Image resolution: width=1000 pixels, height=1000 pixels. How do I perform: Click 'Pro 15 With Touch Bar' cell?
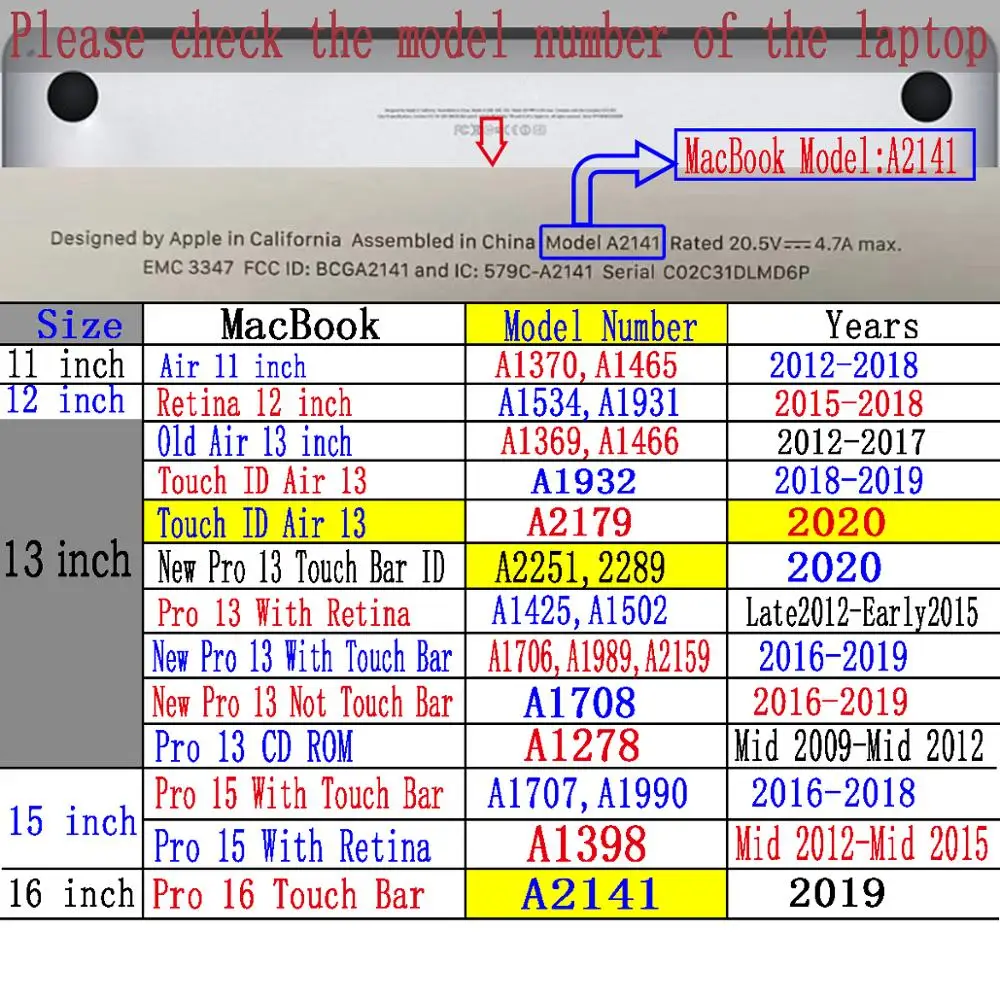pyautogui.click(x=304, y=794)
